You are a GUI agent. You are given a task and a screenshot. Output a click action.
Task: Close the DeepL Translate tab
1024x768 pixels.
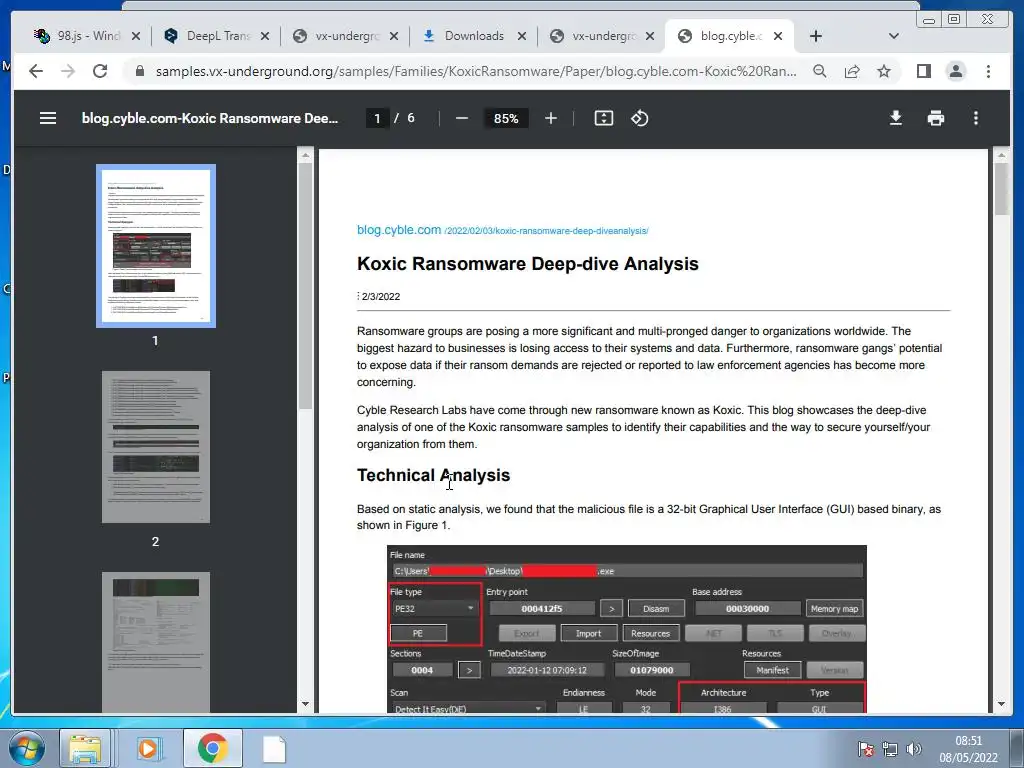(x=264, y=36)
